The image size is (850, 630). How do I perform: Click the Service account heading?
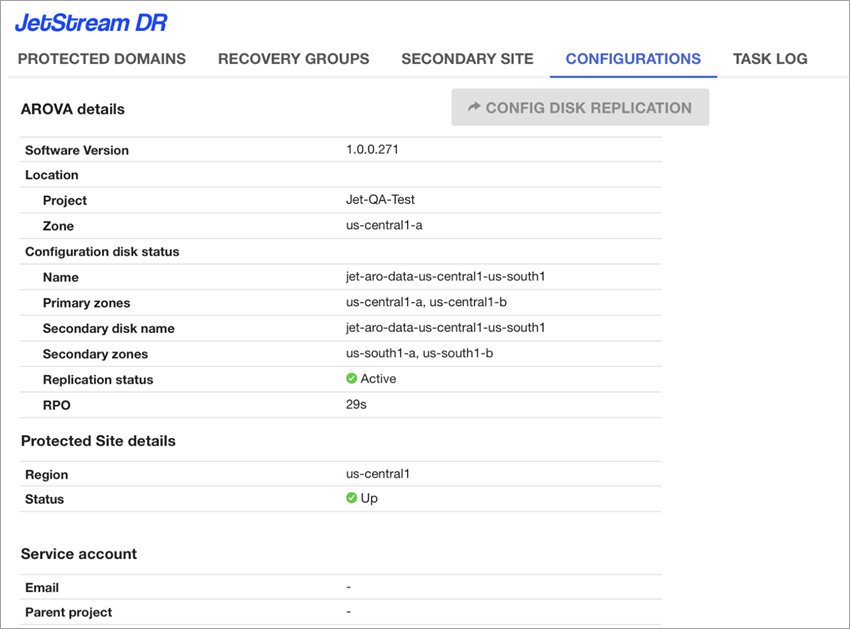coord(79,554)
